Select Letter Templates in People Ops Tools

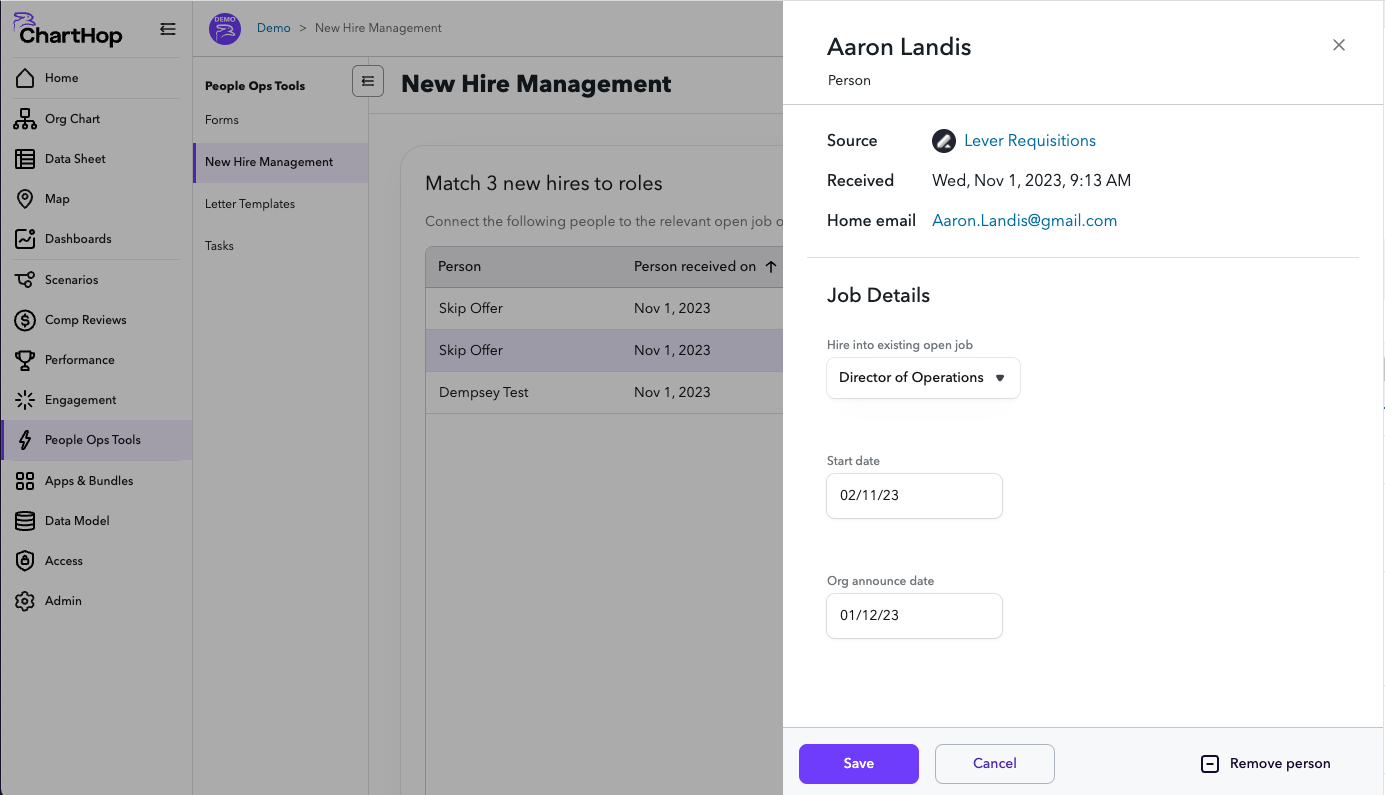click(249, 203)
